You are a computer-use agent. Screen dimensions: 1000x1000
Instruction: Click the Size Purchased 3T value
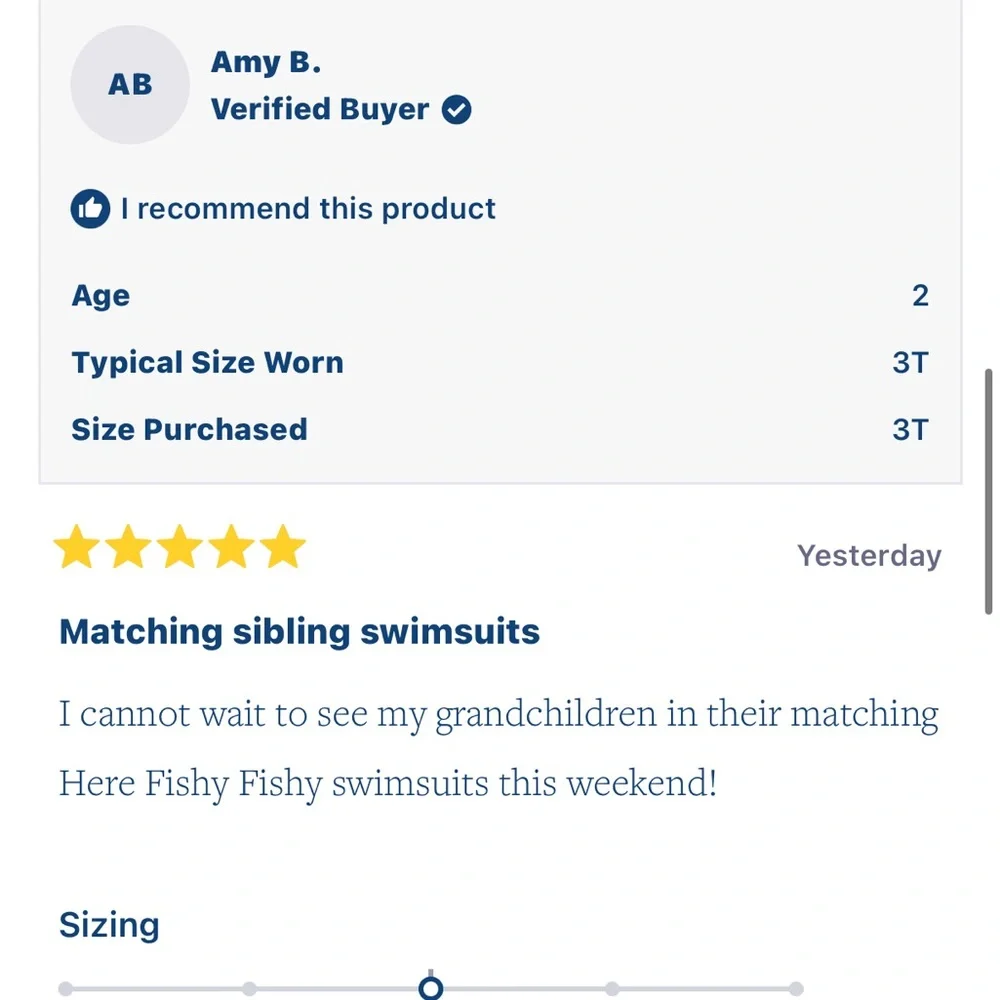click(x=911, y=430)
